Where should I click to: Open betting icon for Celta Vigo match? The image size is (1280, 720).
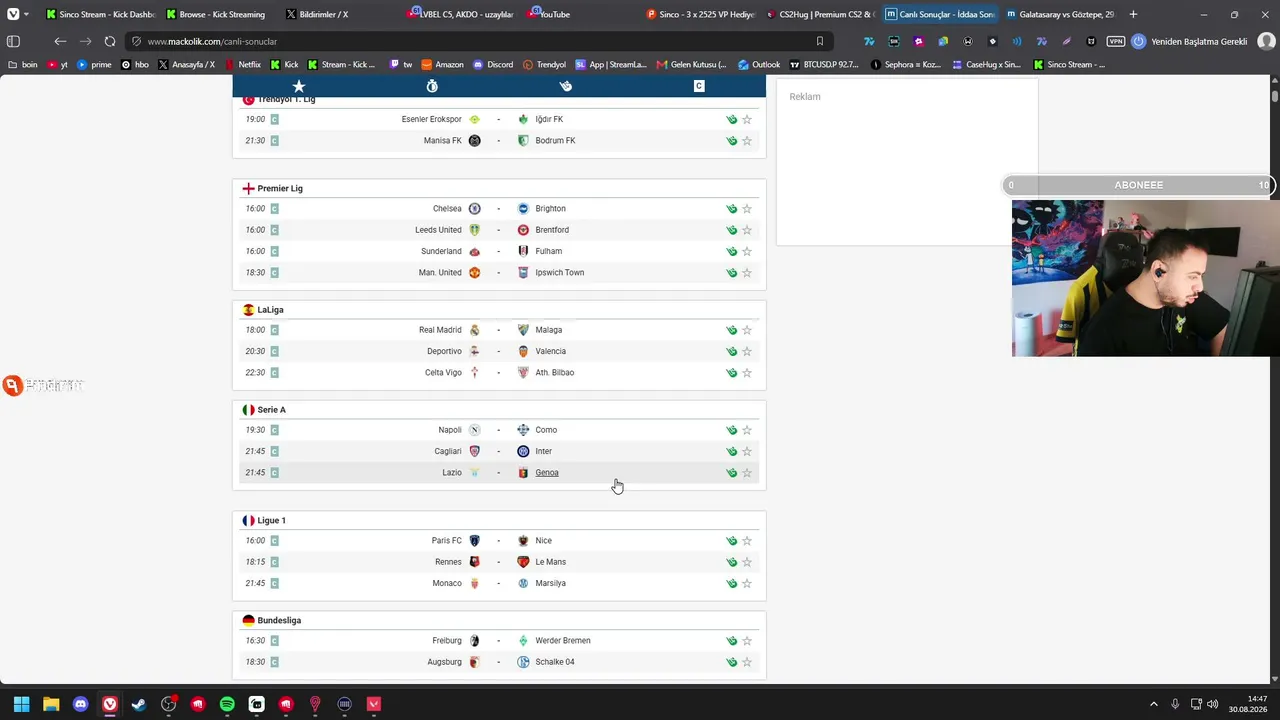click(732, 373)
